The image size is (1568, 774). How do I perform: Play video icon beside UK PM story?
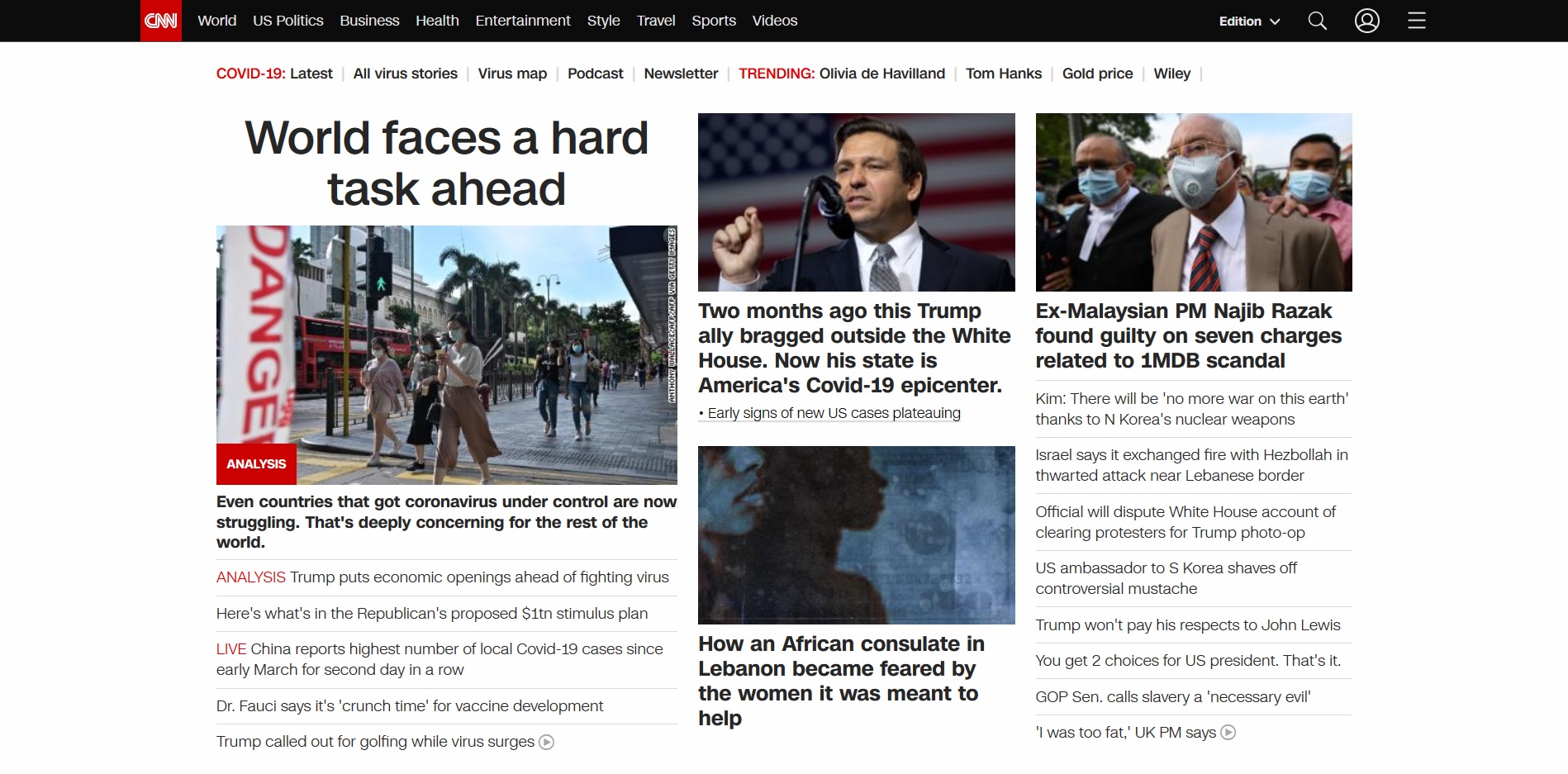pos(1228,733)
